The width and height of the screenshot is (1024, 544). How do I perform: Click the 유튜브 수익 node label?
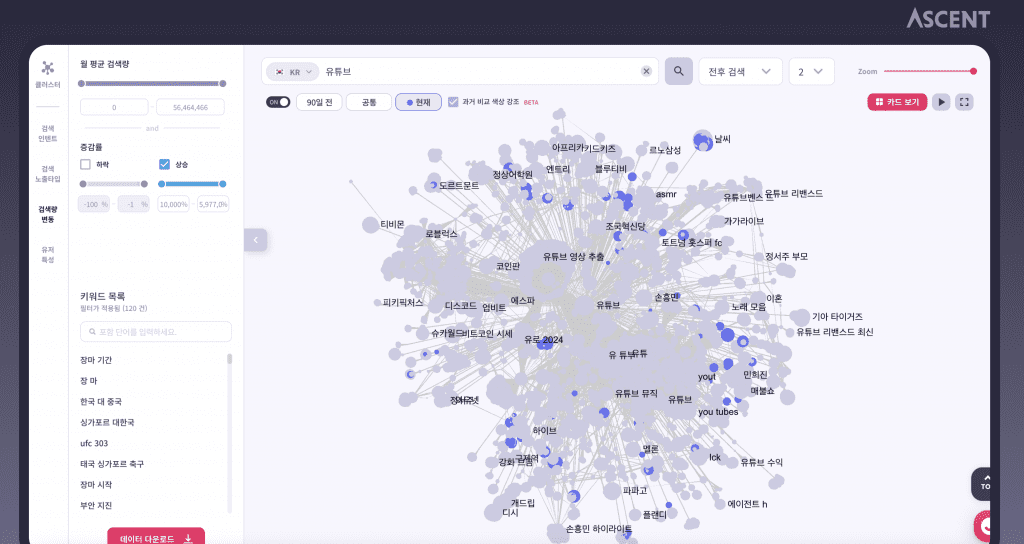coord(761,462)
